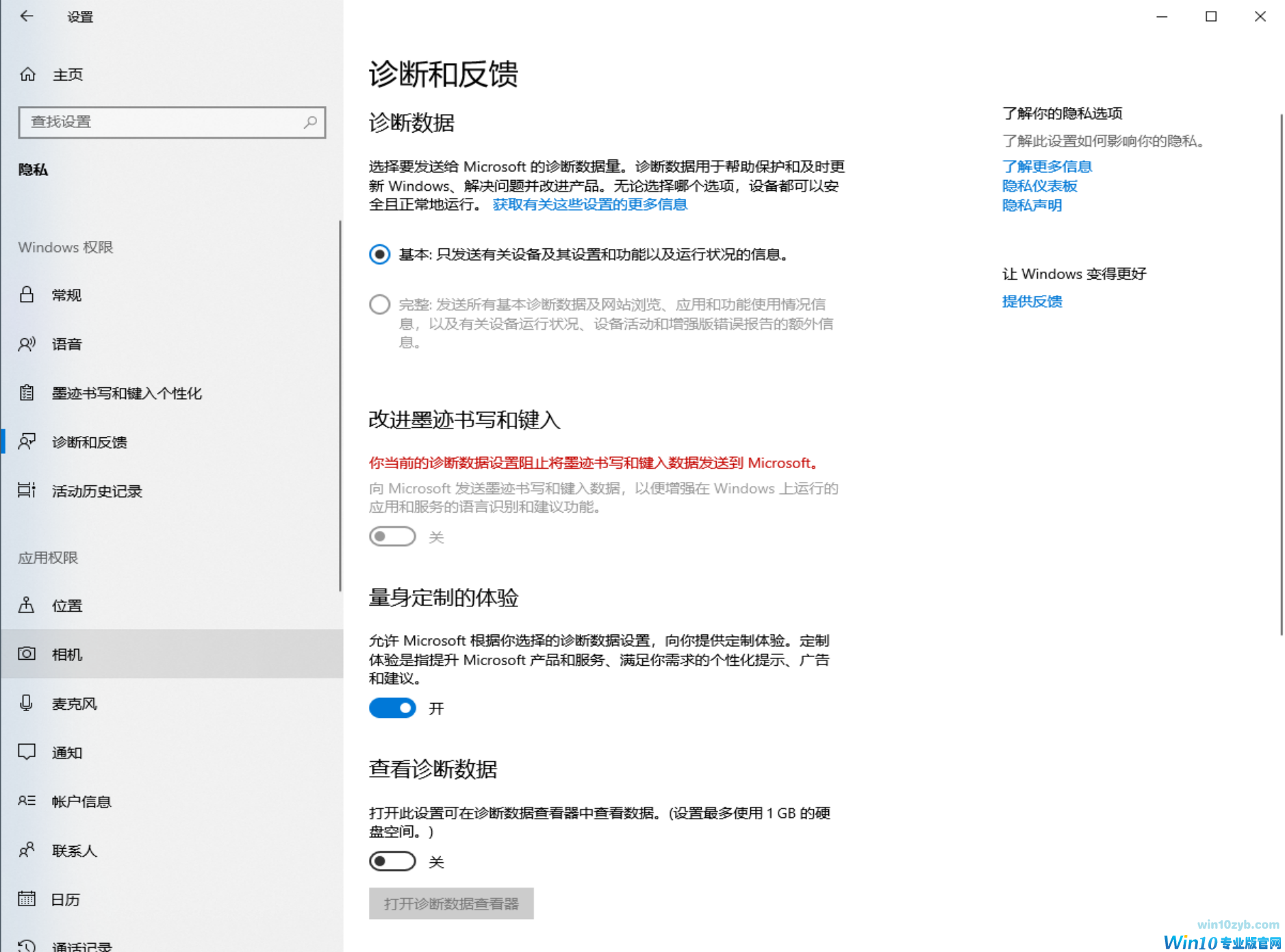Open 墨迹书写和键入个性化 settings
Screen dimensions: 1285x952
tap(127, 393)
